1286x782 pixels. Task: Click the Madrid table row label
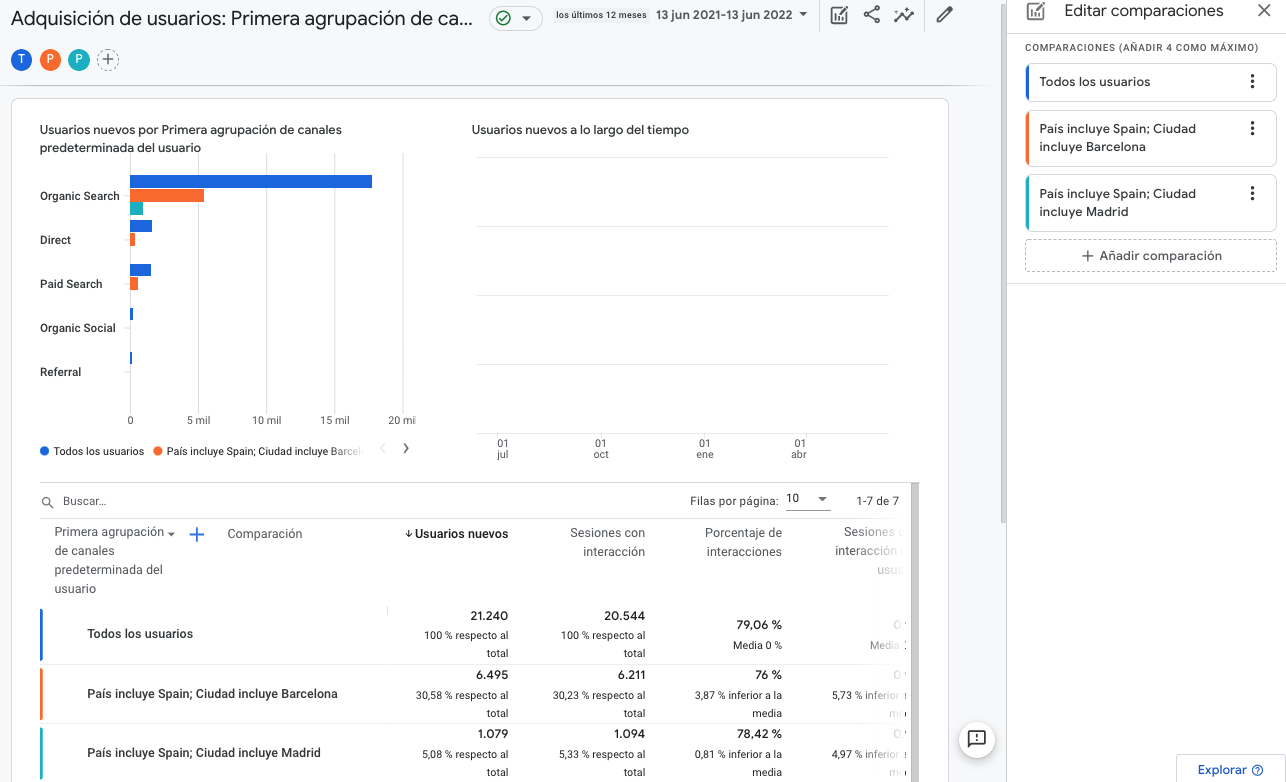[204, 753]
